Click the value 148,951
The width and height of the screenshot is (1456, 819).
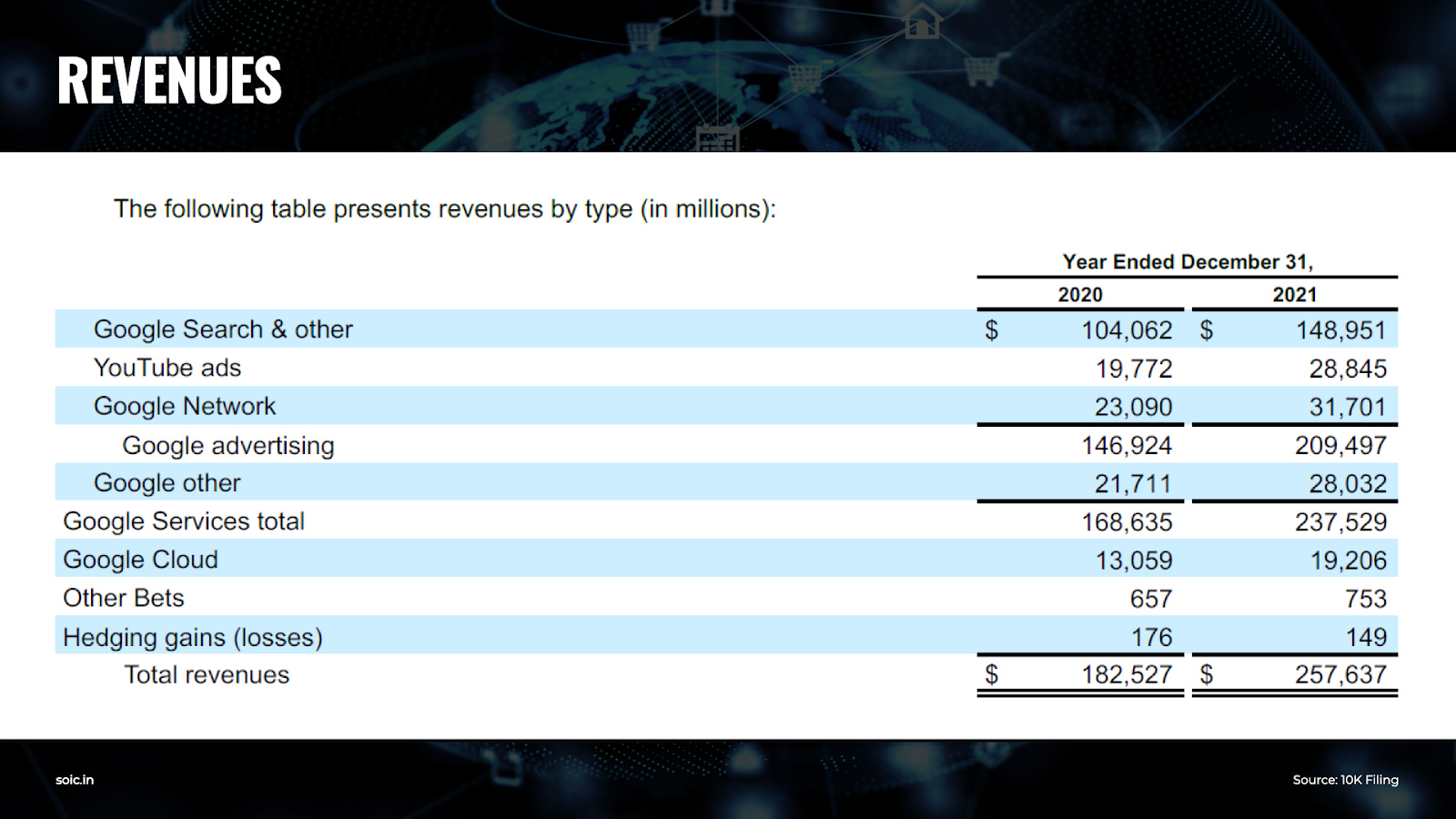coord(1341,330)
